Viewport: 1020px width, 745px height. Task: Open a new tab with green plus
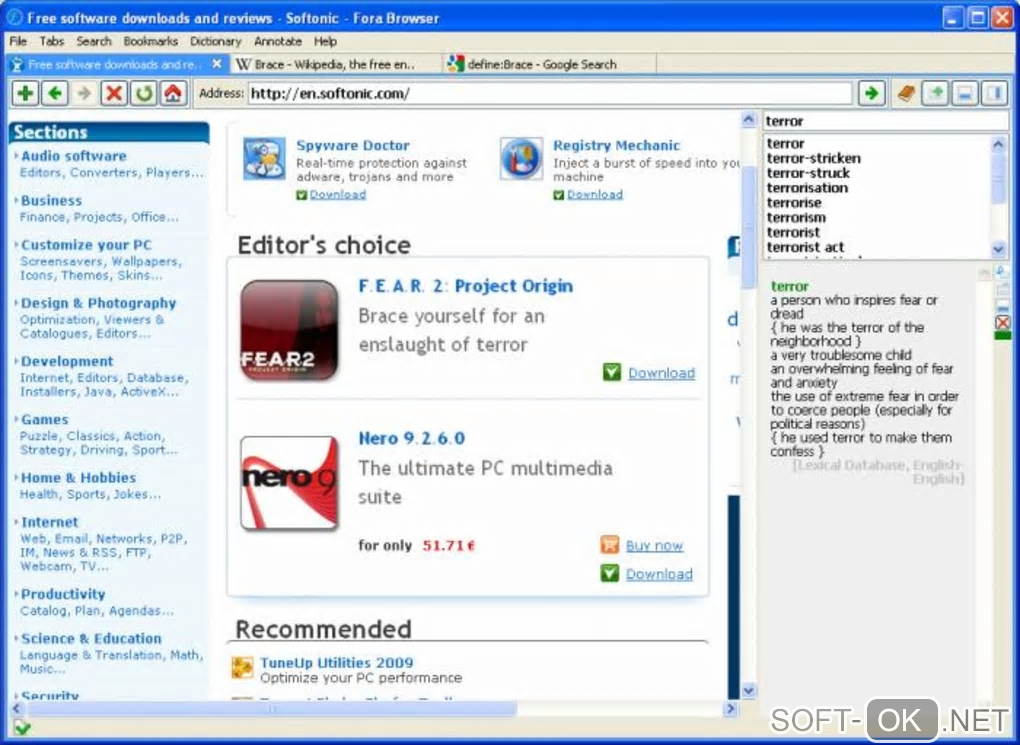coord(25,94)
